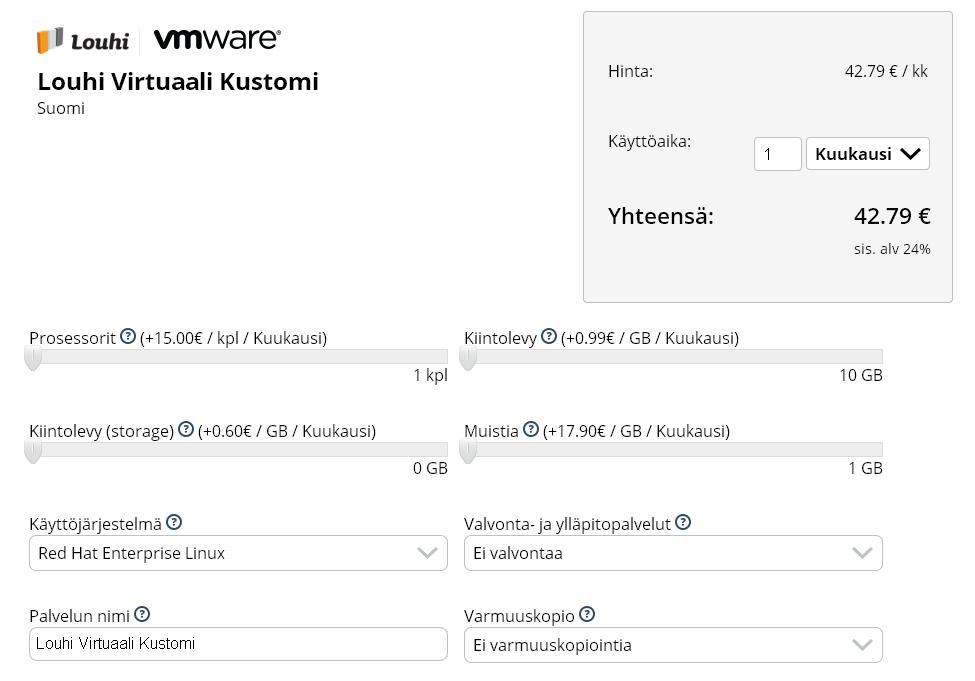Click the Prosessorit slider handle
Screen dimensions: 975x681
pyautogui.click(x=33, y=359)
